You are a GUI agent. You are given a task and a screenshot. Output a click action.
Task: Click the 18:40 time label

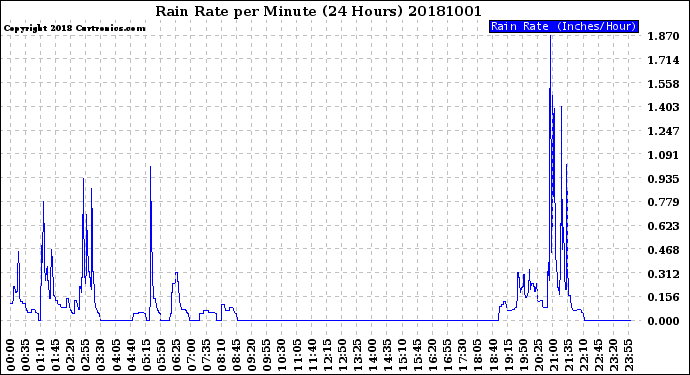click(x=493, y=355)
